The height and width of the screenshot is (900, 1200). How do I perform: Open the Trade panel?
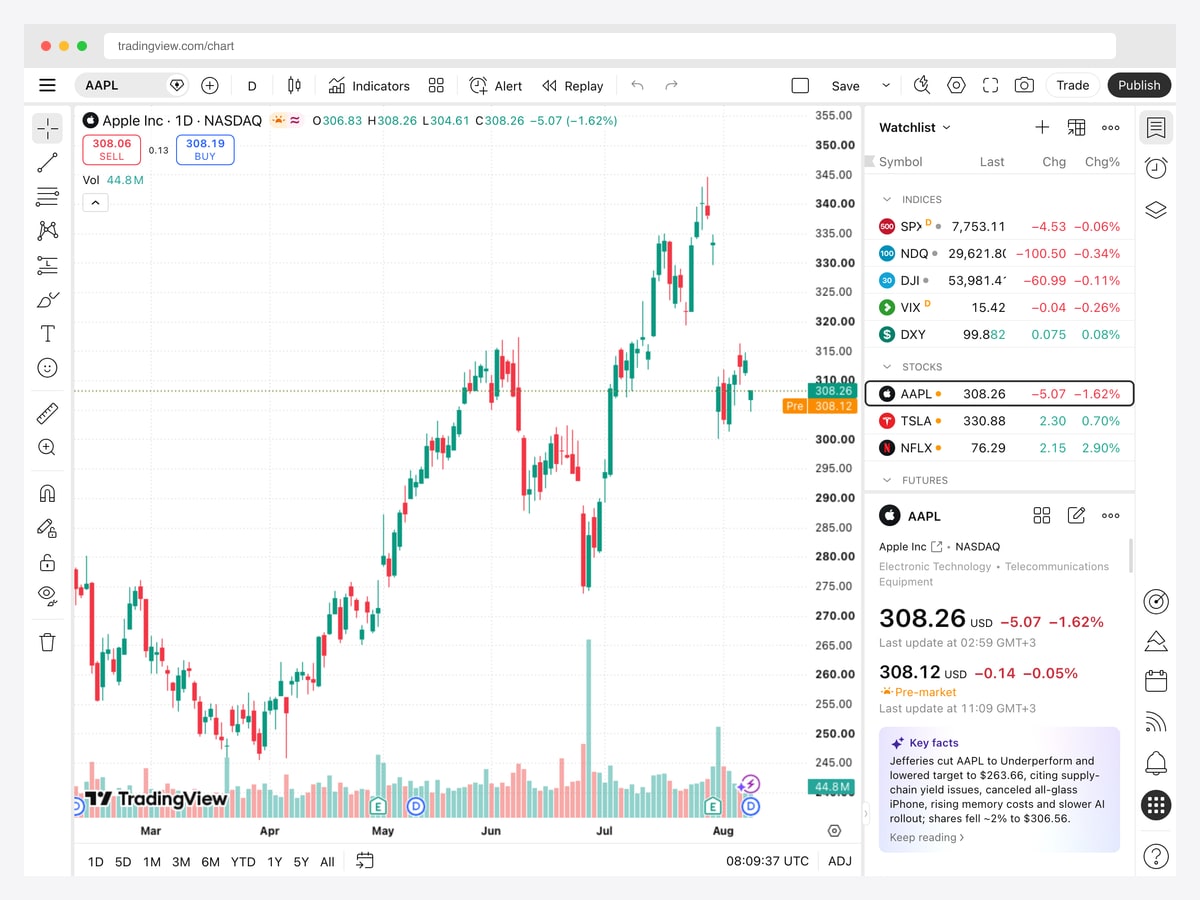1073,85
